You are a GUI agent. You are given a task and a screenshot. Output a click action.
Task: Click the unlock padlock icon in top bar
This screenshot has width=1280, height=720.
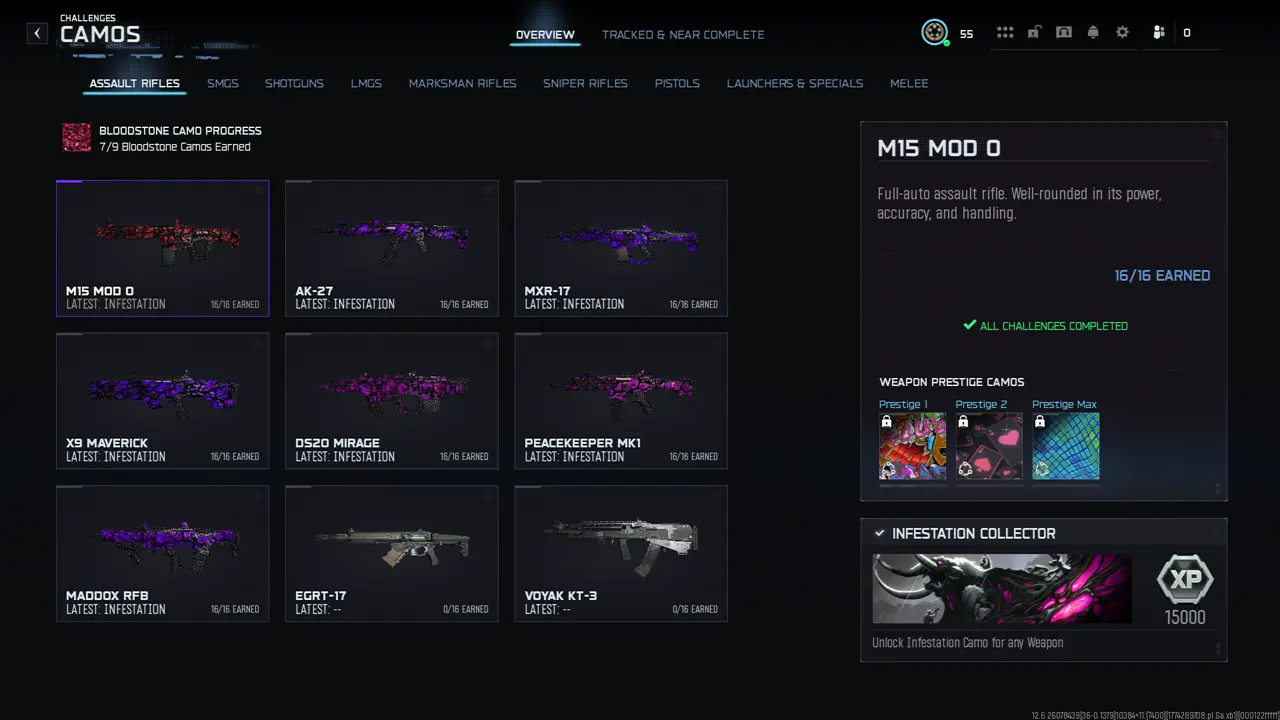tap(1034, 32)
